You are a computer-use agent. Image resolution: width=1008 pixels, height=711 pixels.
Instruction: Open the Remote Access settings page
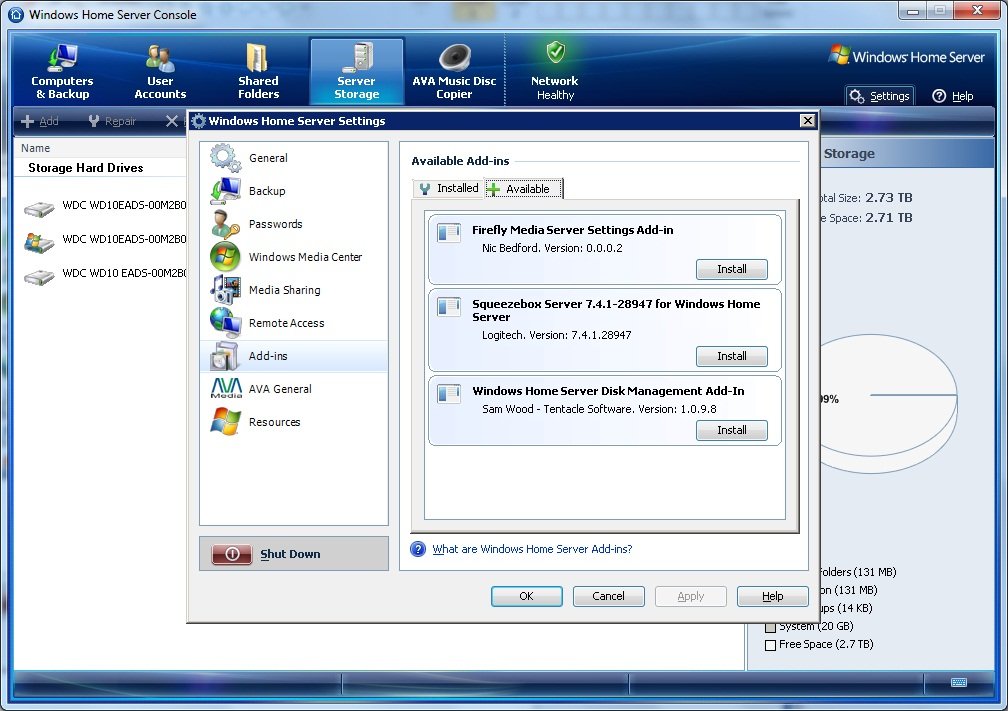(x=294, y=323)
